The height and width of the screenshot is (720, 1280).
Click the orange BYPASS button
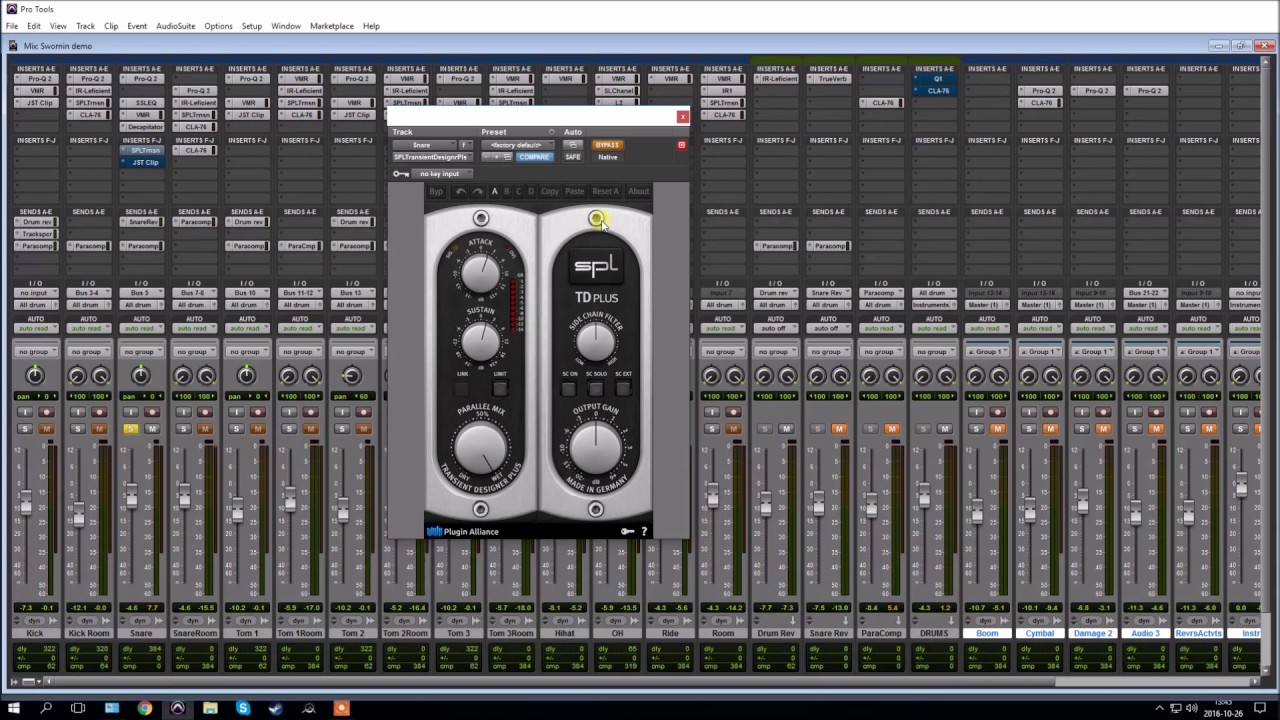coord(607,145)
